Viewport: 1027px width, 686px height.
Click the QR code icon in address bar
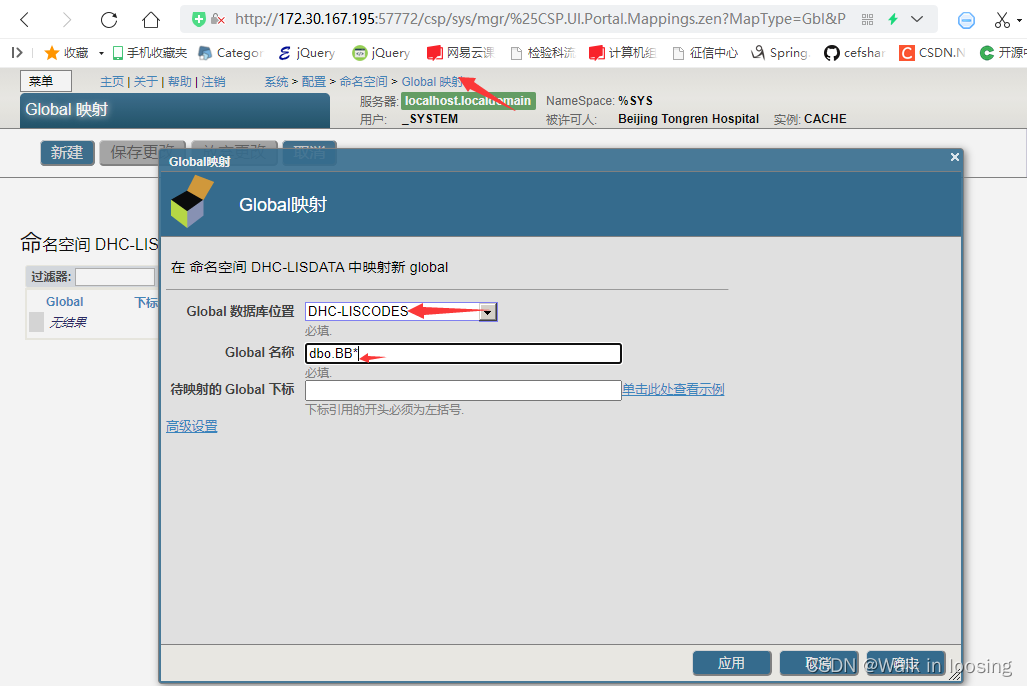click(x=867, y=20)
